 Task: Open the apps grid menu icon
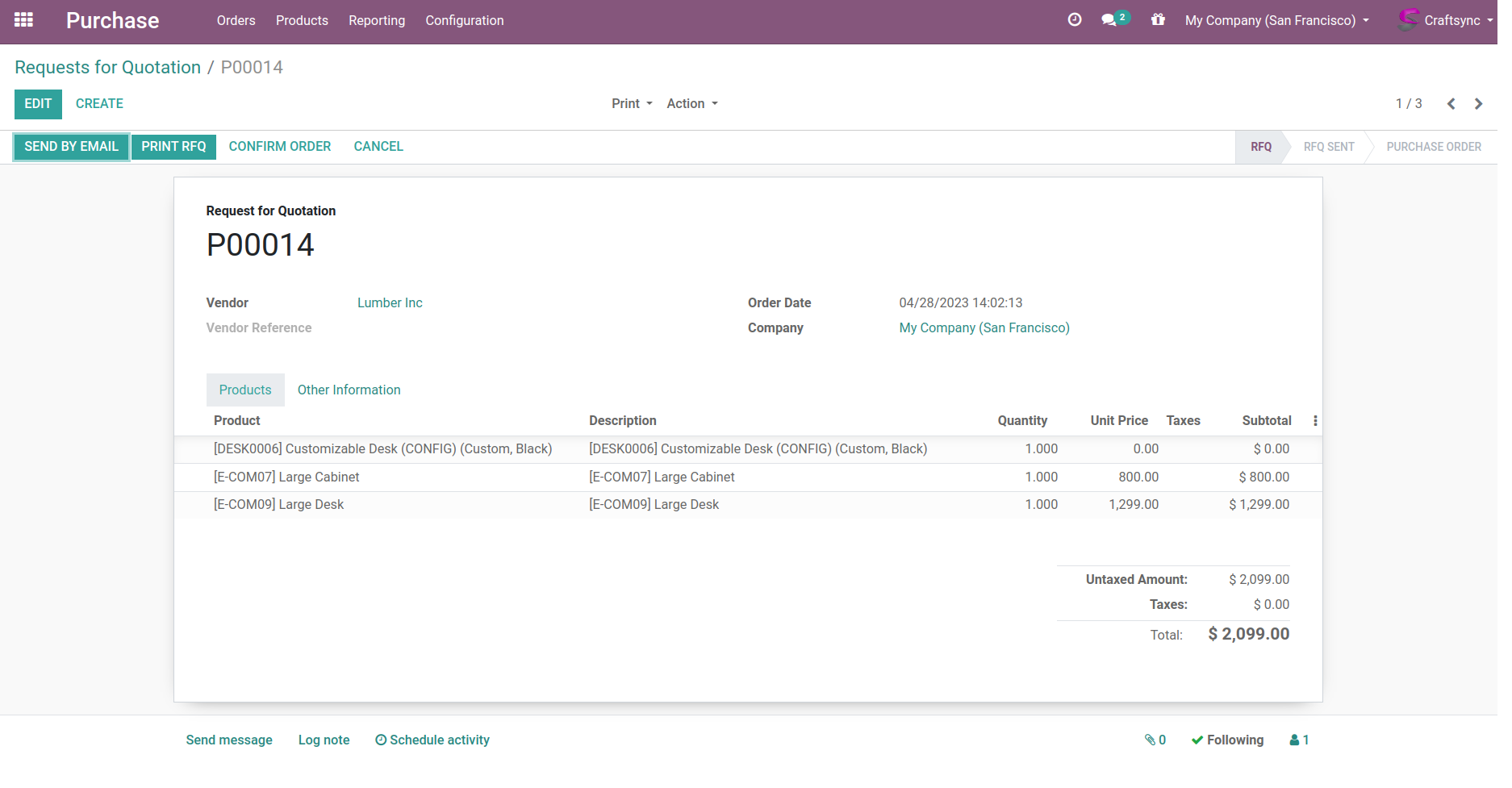(23, 20)
